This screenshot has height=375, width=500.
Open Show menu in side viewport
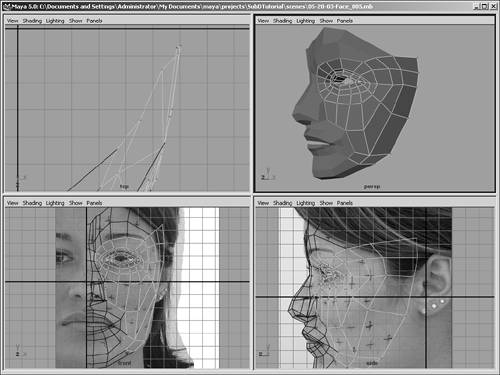pos(326,203)
